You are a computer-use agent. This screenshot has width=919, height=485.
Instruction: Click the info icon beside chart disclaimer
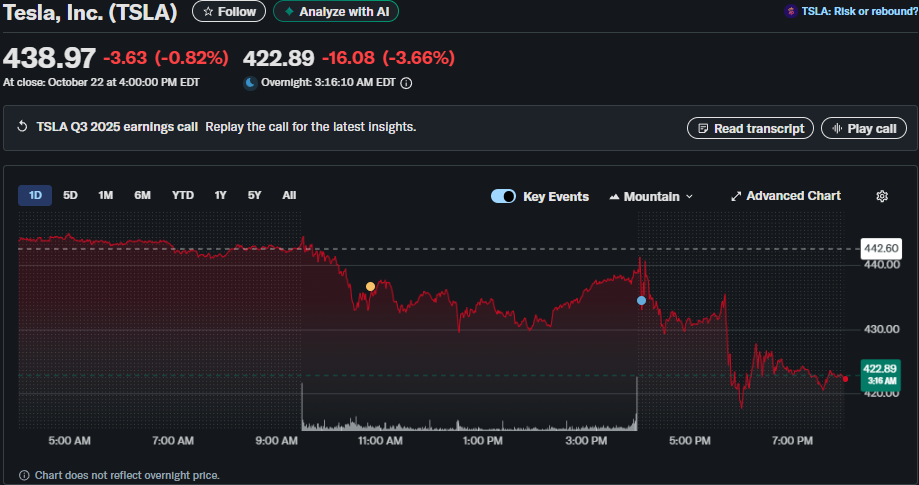(x=24, y=475)
